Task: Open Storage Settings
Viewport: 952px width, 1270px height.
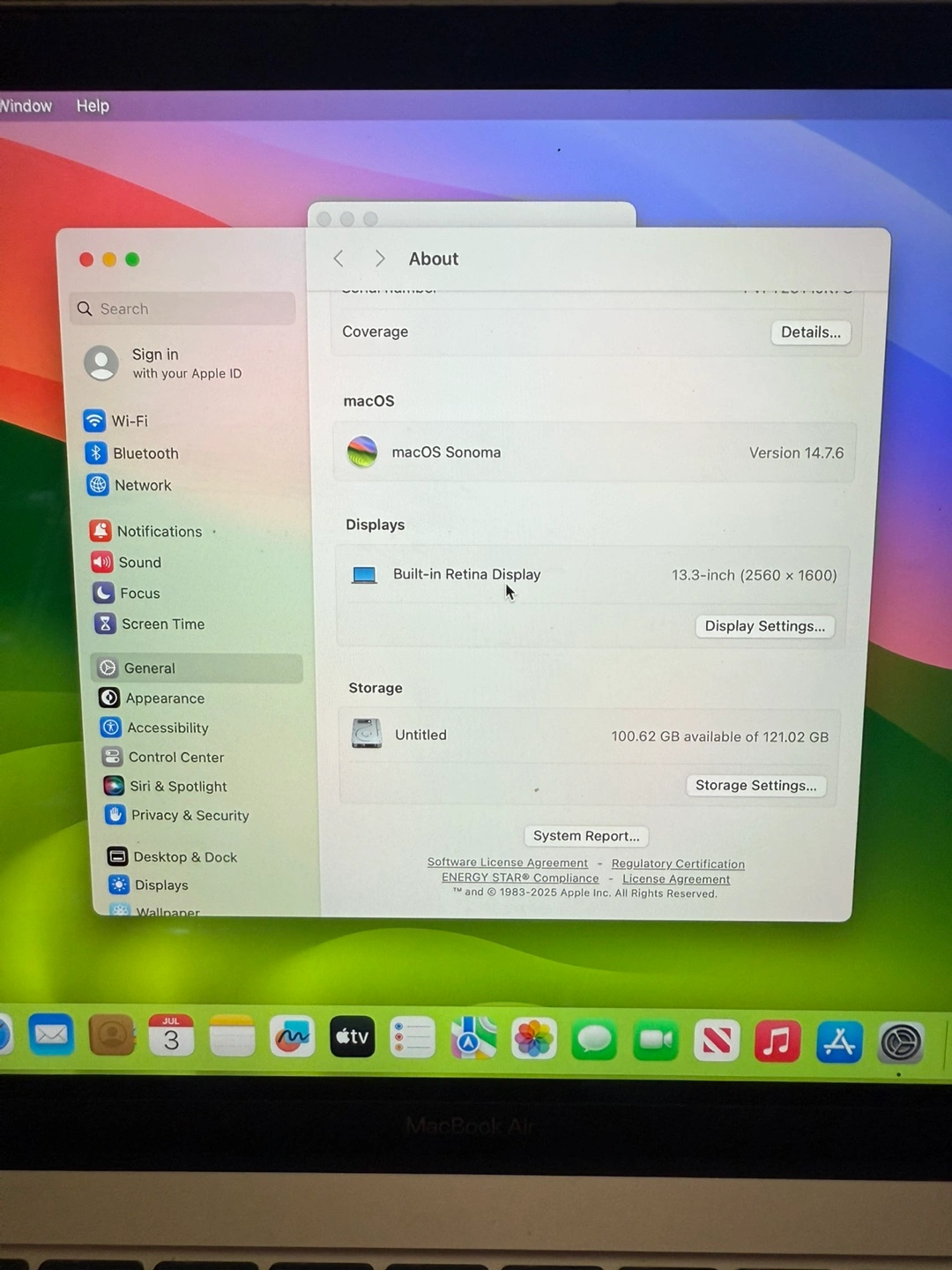Action: point(755,786)
